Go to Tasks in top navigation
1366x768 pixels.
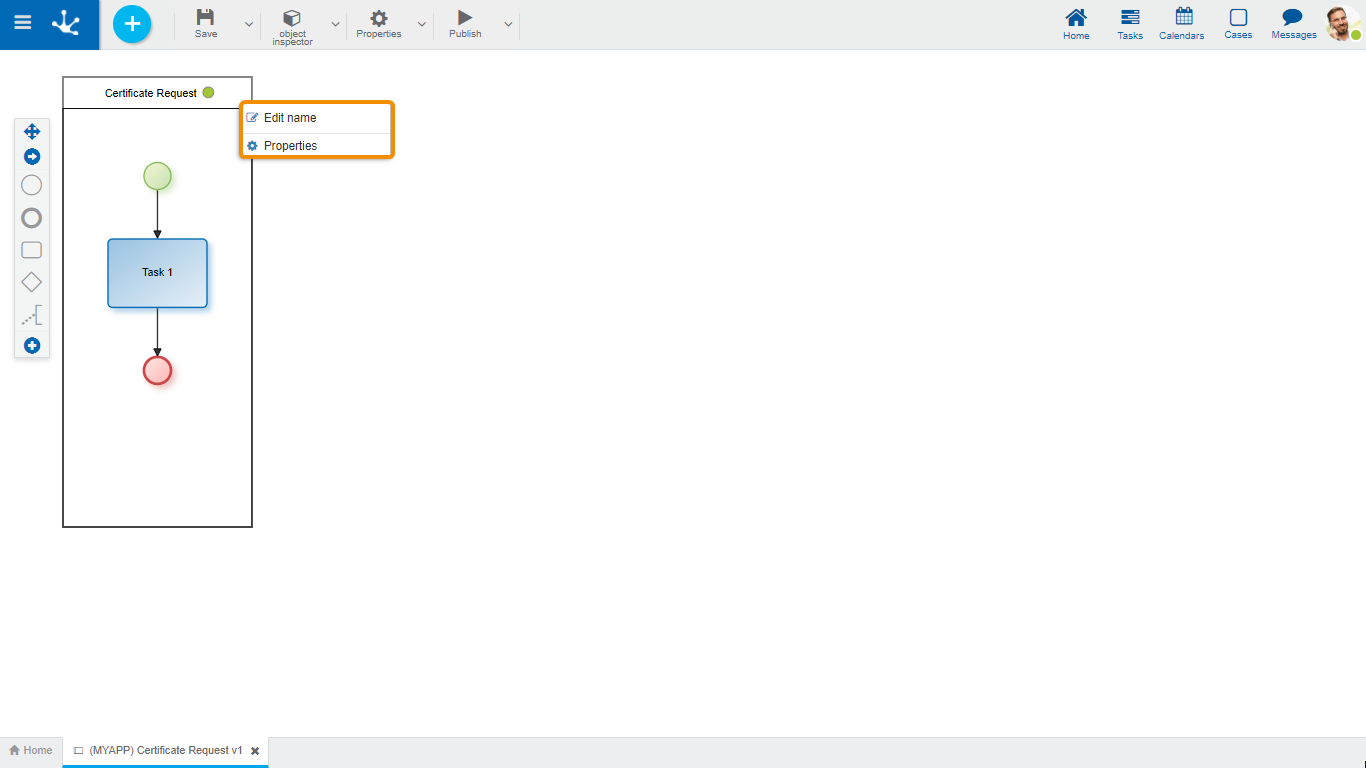point(1130,24)
